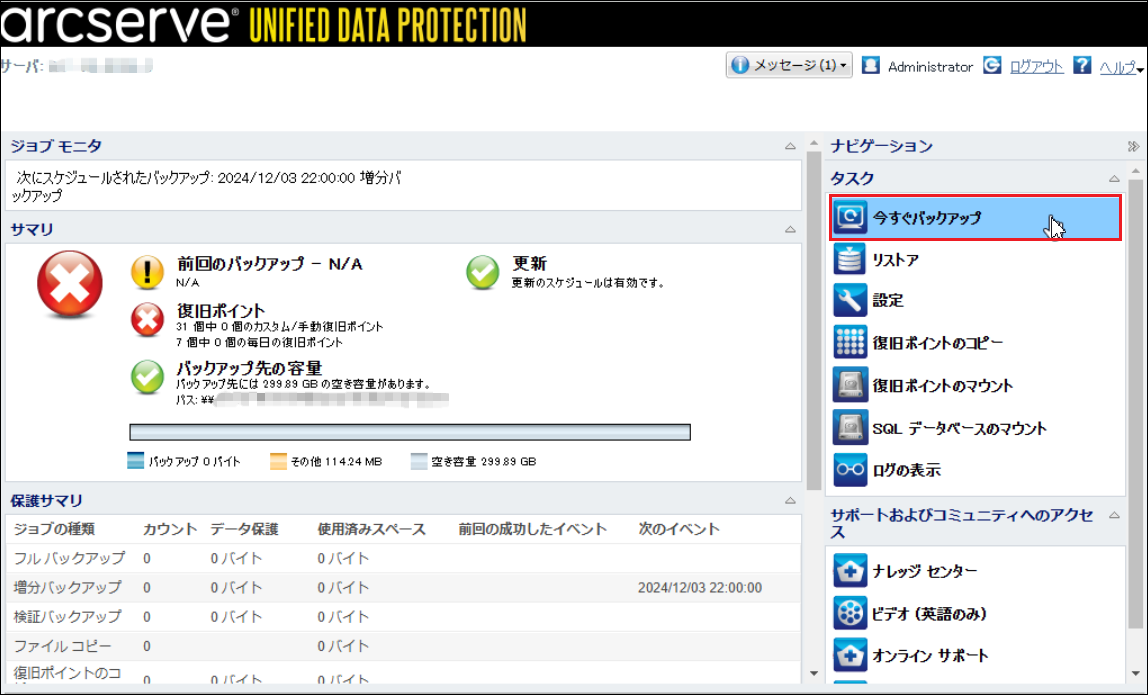The height and width of the screenshot is (695, 1148).
Task: Select the SQL データベースのマウント task label
Action: tap(959, 428)
